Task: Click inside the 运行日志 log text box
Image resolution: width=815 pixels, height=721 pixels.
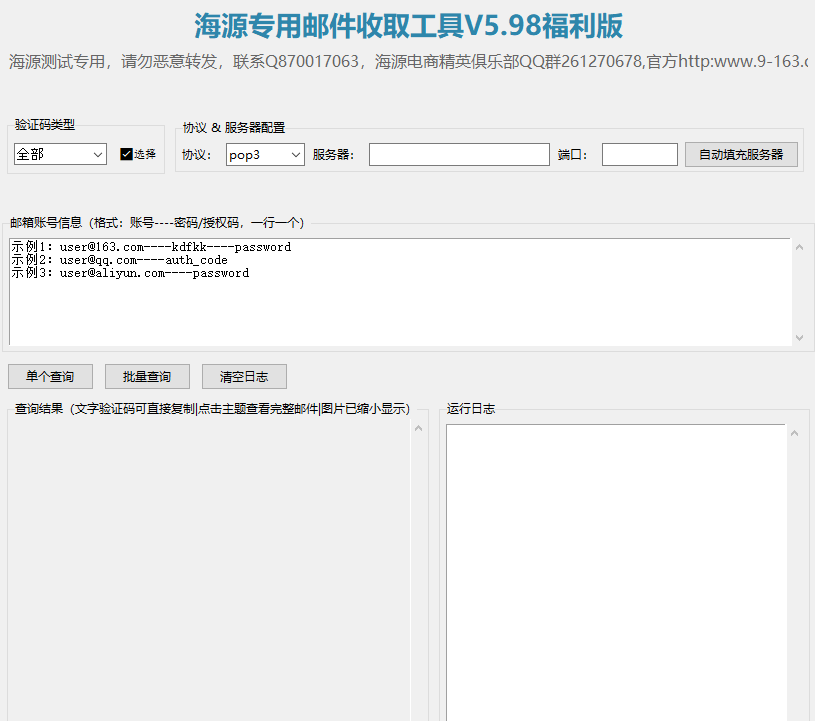Action: coord(615,570)
